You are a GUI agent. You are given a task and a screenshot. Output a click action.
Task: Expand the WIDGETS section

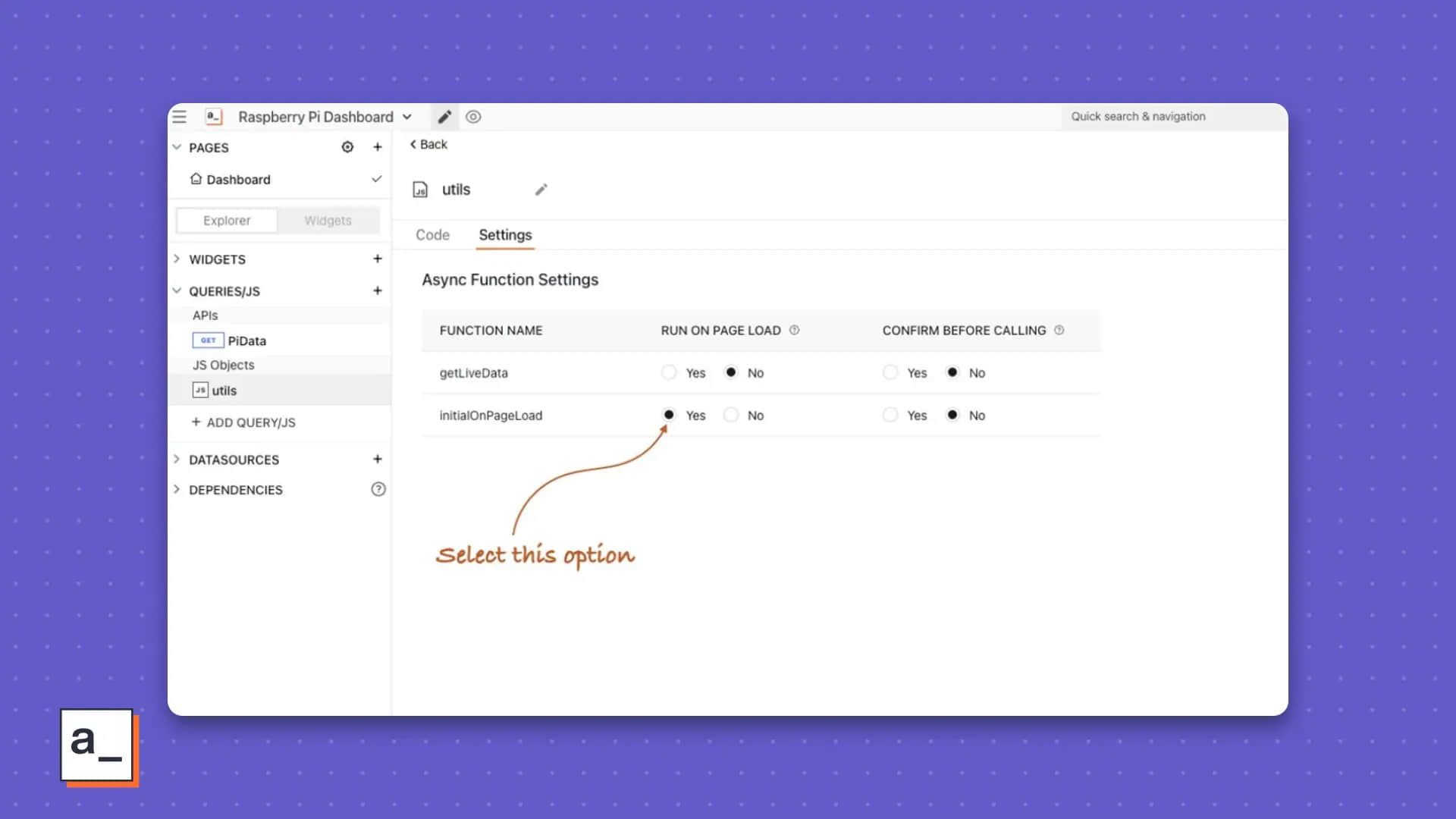pyautogui.click(x=177, y=259)
